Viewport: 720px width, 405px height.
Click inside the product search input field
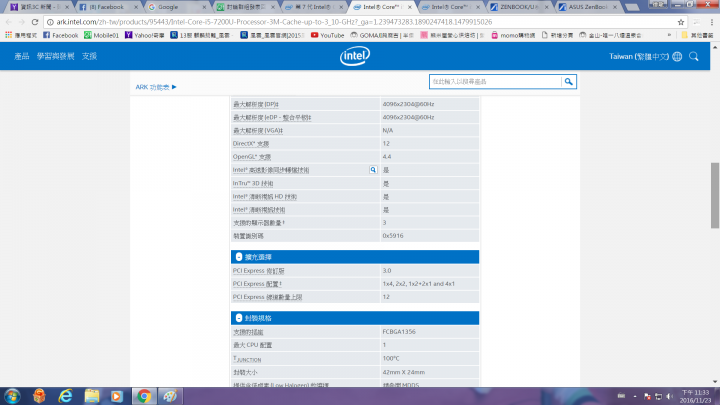[495, 82]
